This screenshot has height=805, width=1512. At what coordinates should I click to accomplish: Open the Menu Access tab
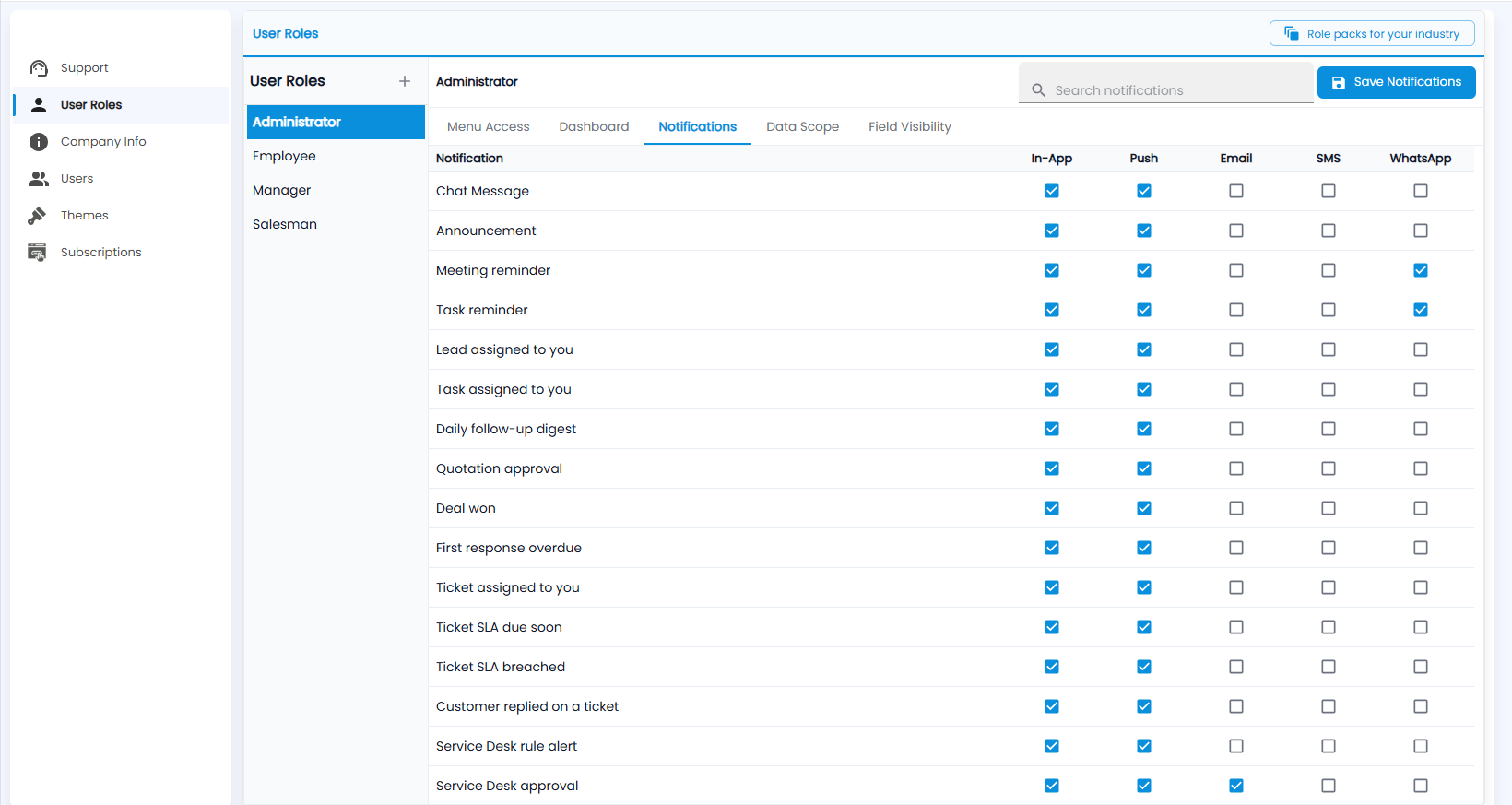489,127
